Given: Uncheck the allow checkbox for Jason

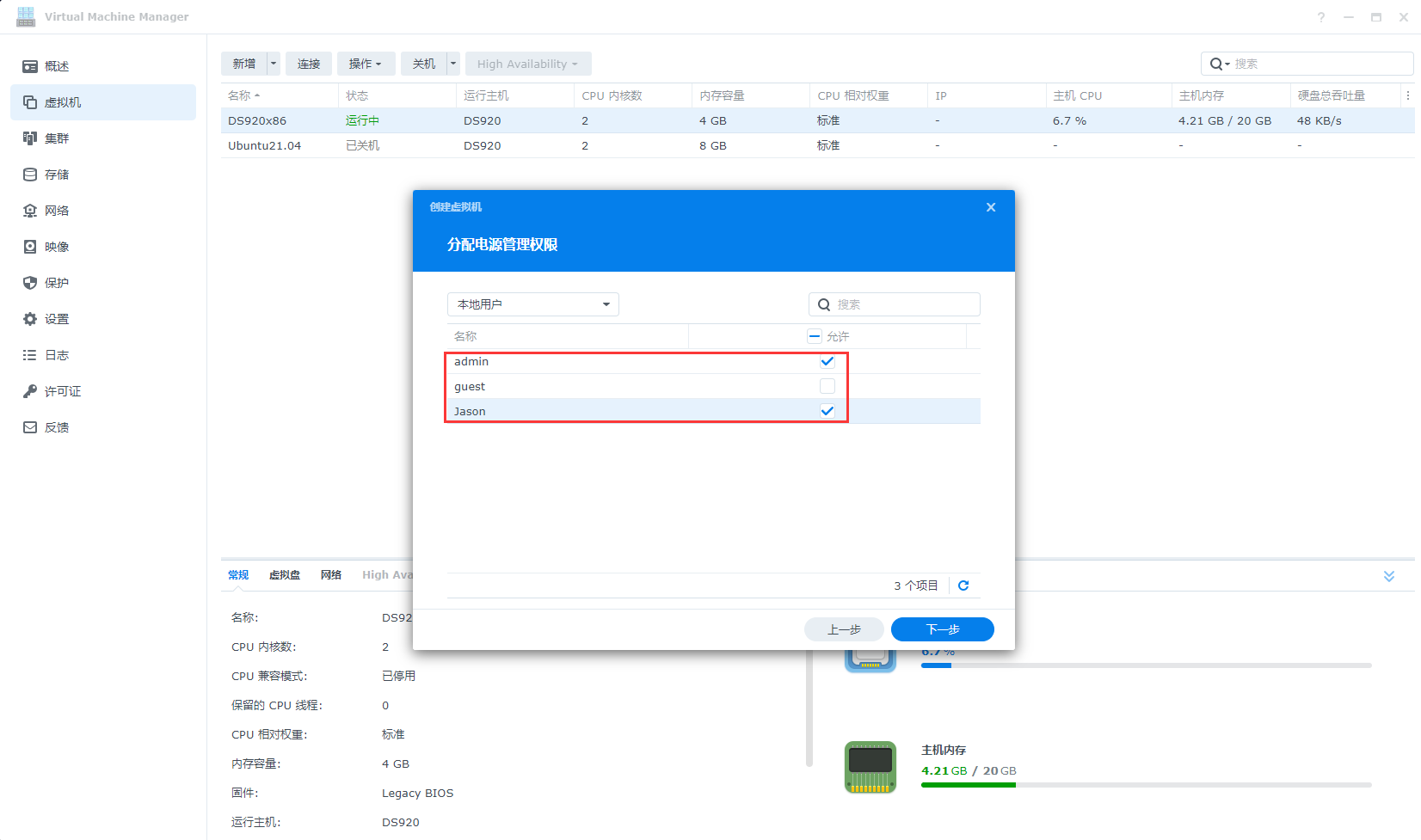Looking at the screenshot, I should point(827,412).
